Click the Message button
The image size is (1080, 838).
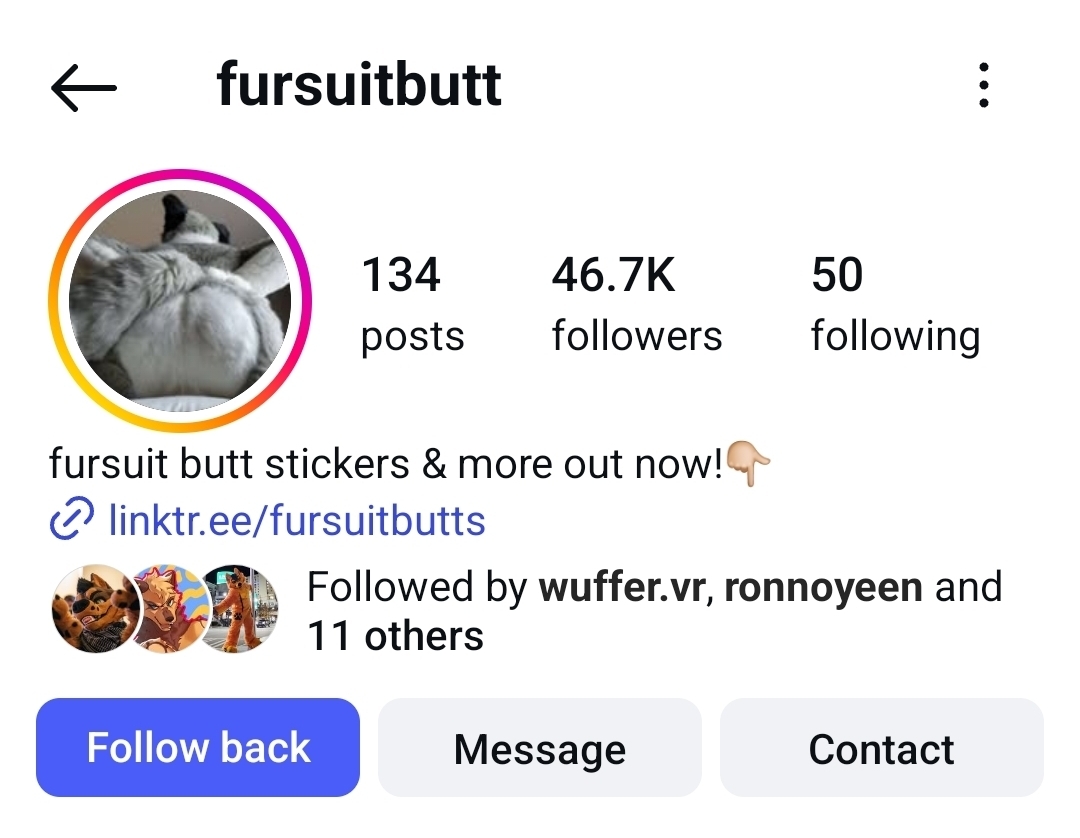click(539, 747)
